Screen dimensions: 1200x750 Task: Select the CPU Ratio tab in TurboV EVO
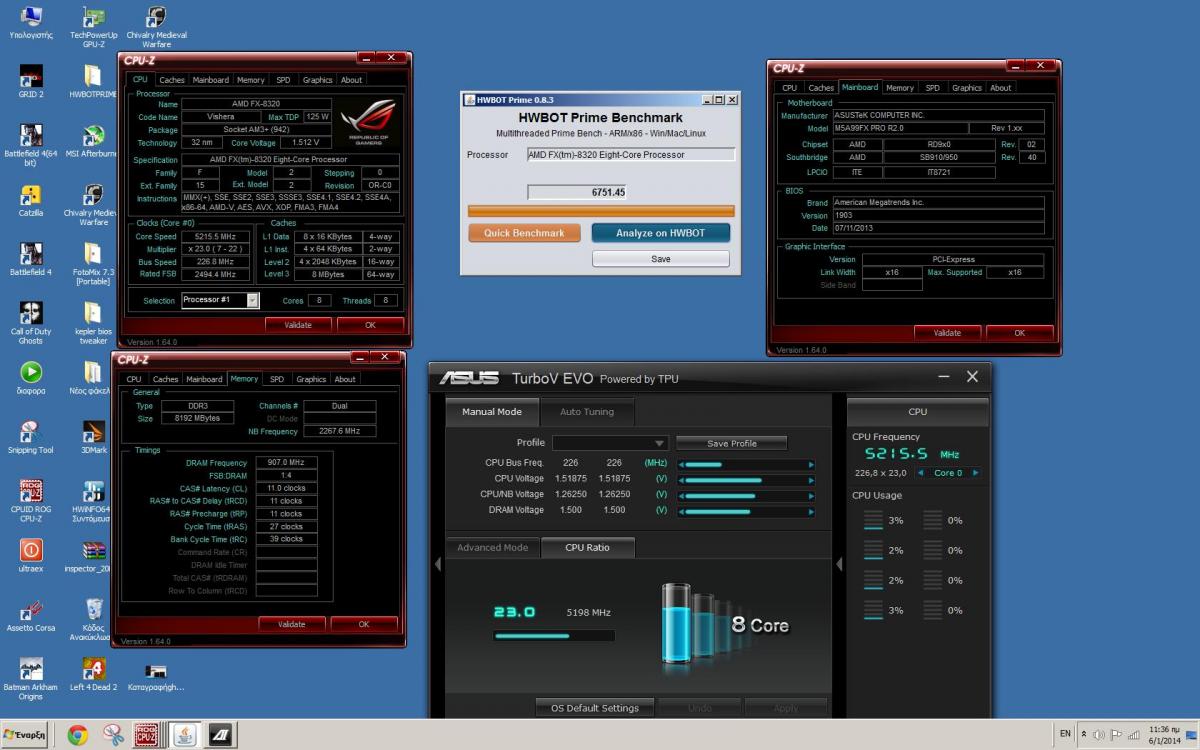tap(587, 548)
